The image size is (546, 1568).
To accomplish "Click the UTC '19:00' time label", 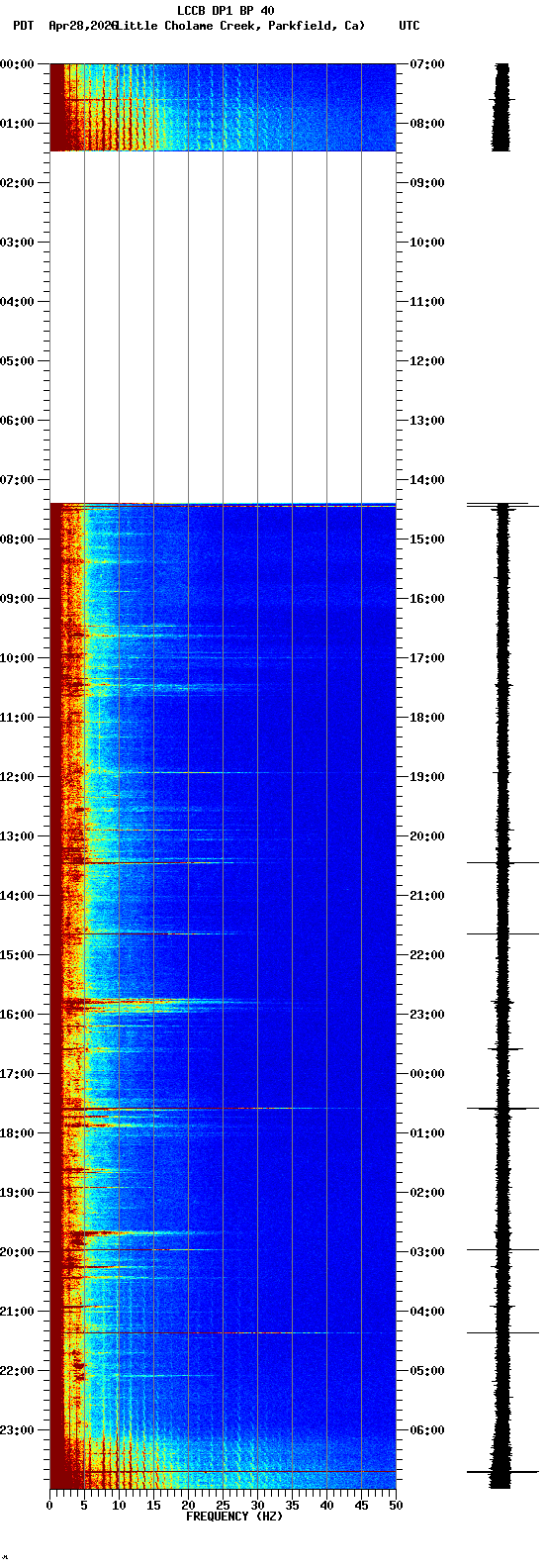I will [426, 777].
